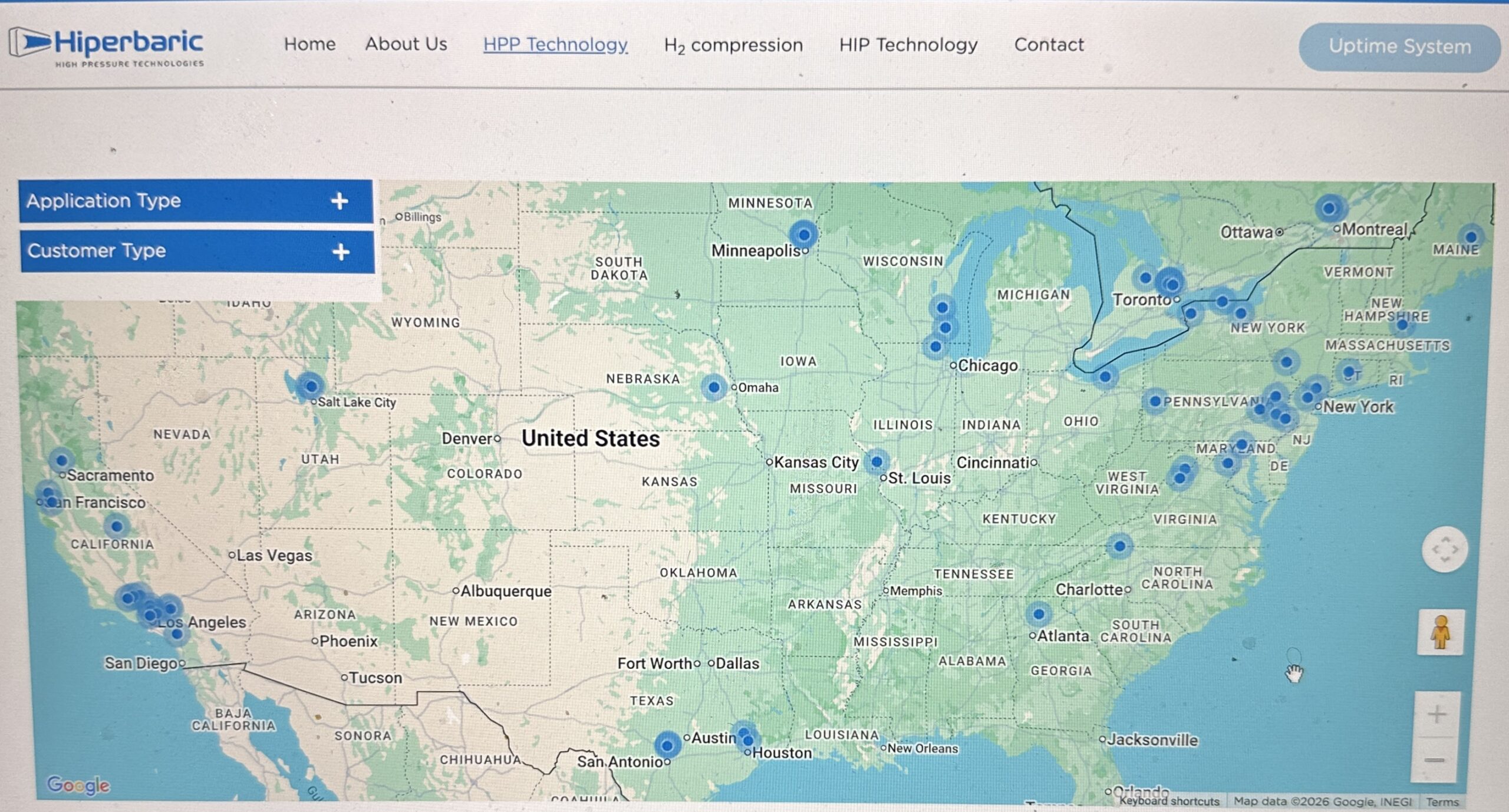
Task: Open the map Terms link
Action: coord(1442,801)
